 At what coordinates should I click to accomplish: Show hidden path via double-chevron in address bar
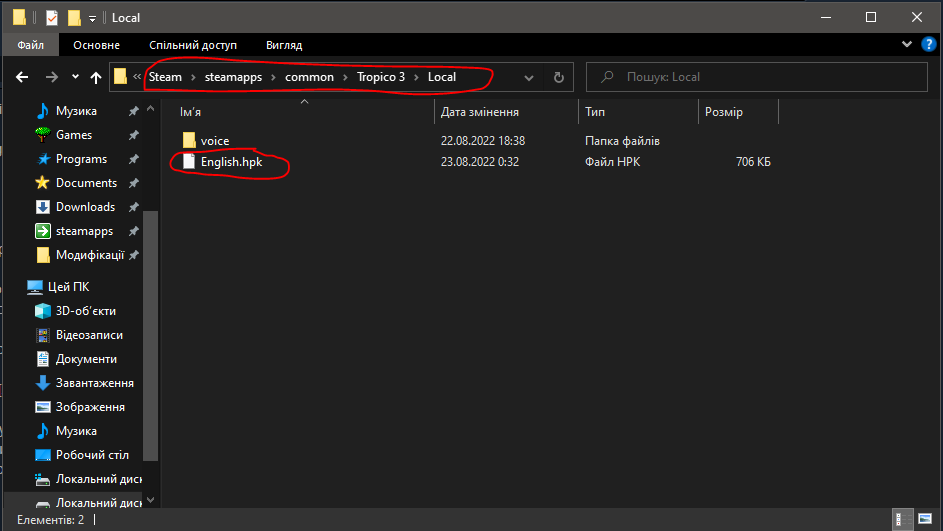click(137, 76)
